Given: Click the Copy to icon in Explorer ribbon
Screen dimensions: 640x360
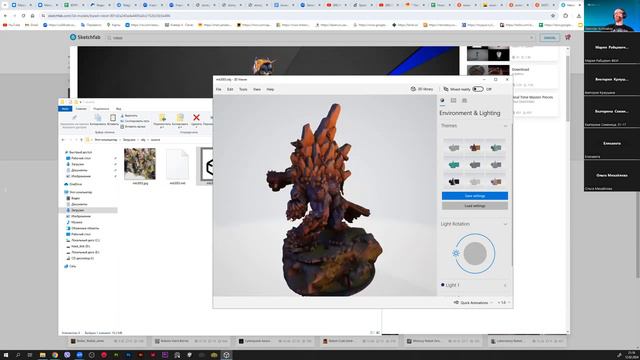Looking at the screenshot, I should pos(180,118).
